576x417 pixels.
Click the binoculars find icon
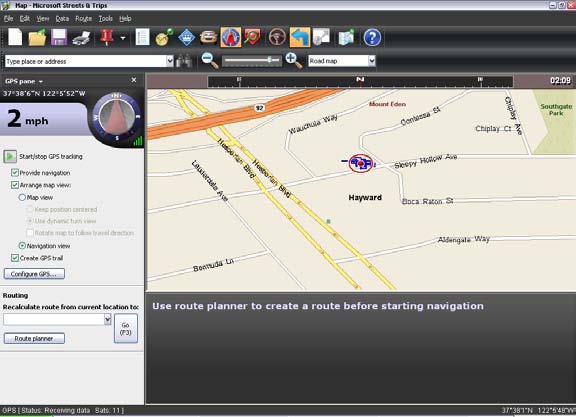(184, 61)
